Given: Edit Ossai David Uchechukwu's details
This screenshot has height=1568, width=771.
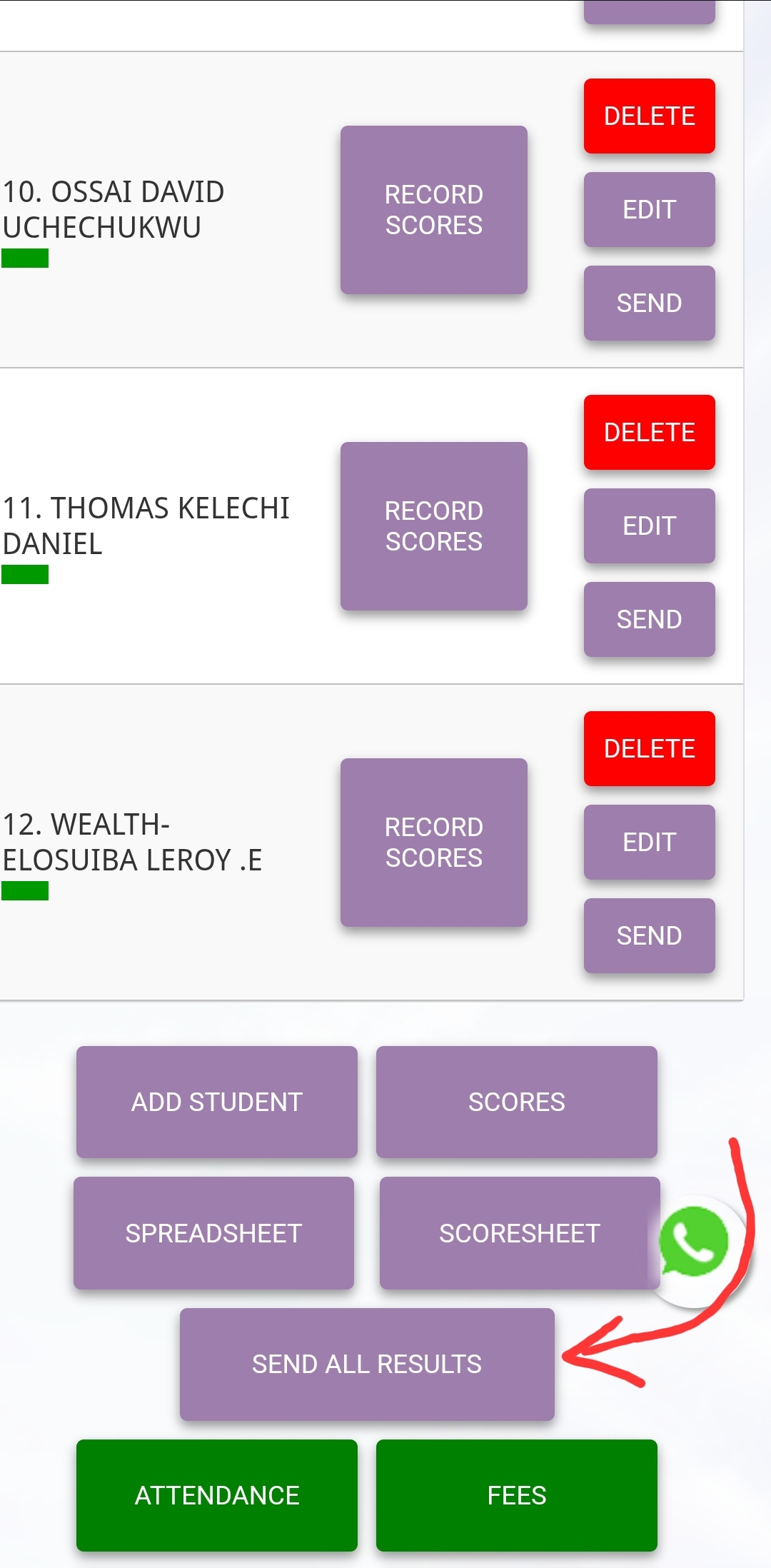Looking at the screenshot, I should pos(649,210).
